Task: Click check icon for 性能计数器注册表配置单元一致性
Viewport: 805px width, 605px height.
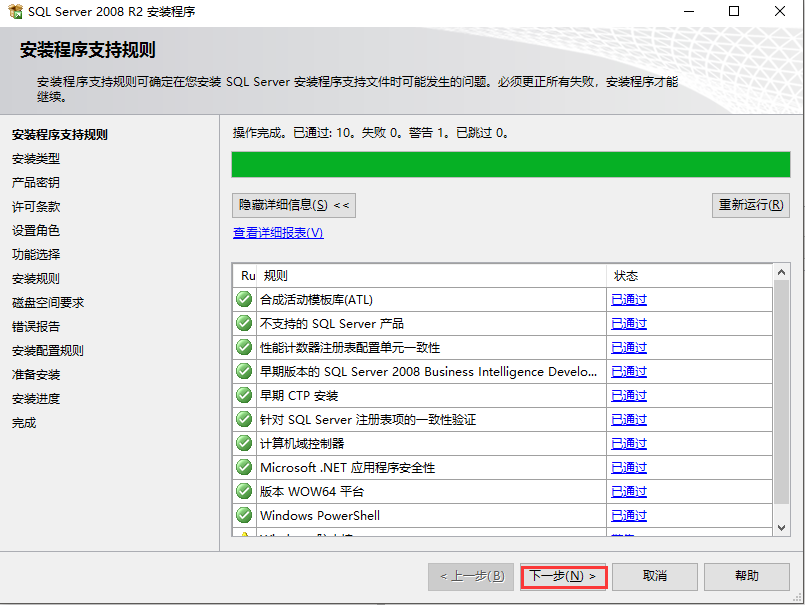Action: pos(241,347)
